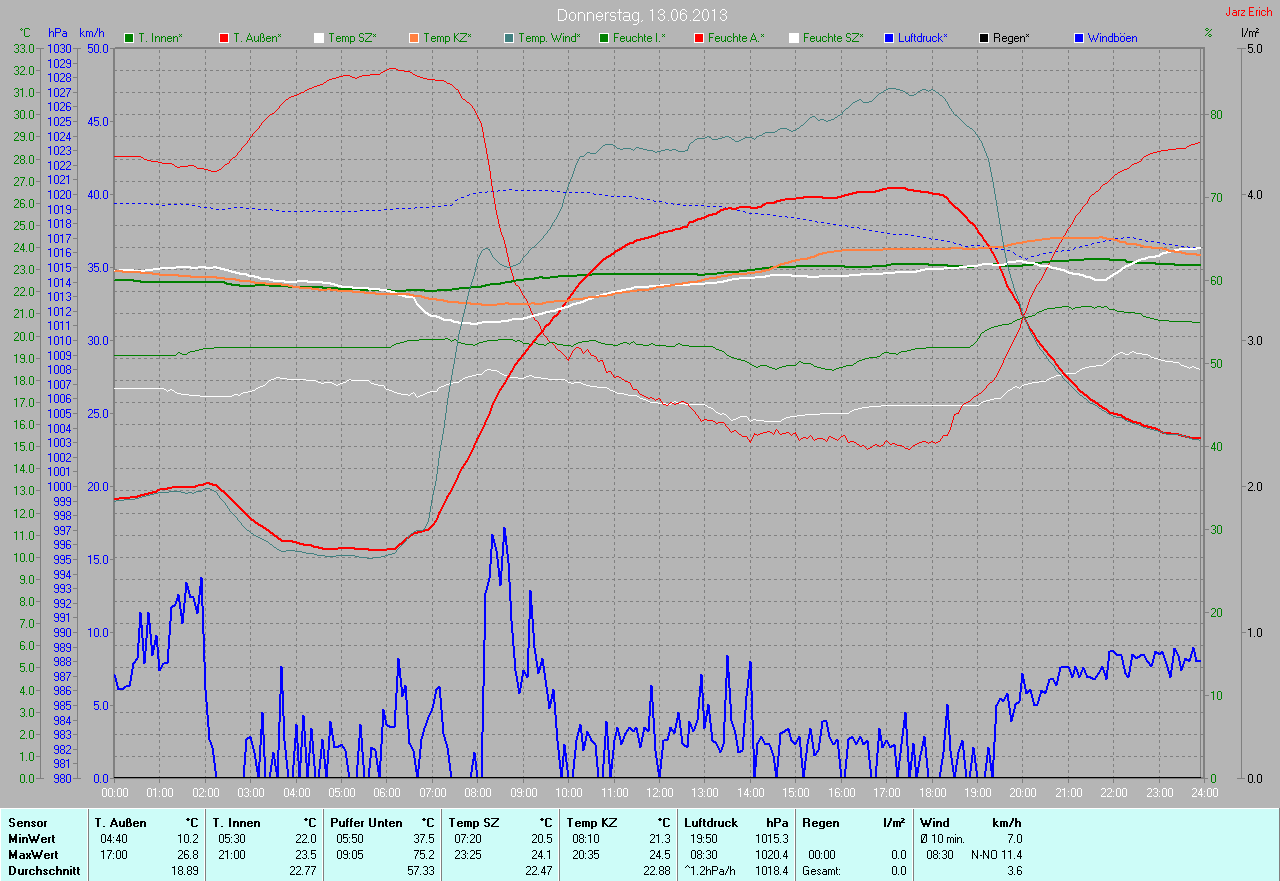
Task: Click the Wind column header in table
Action: (x=935, y=823)
